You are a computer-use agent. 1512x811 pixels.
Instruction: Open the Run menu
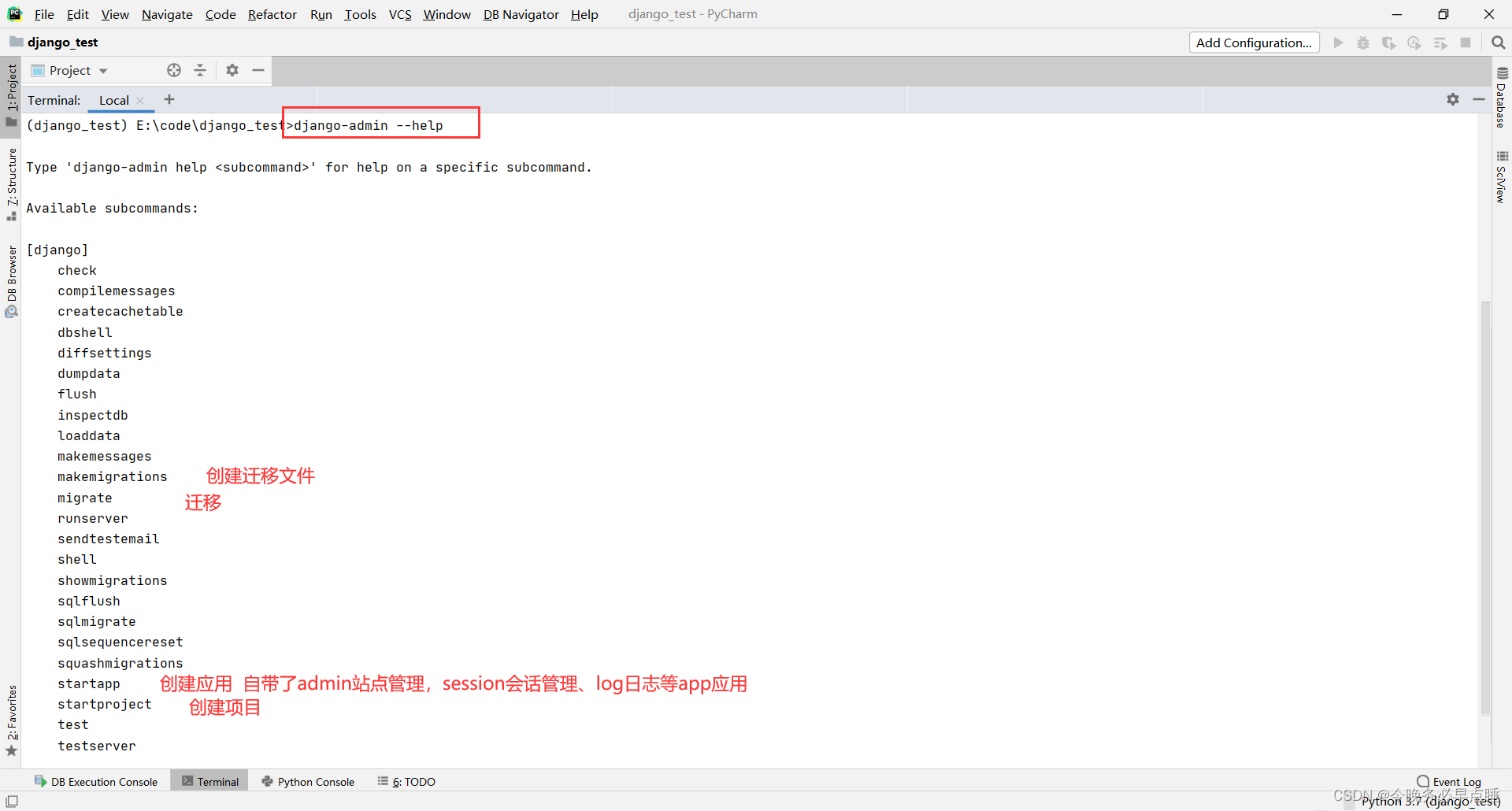(x=321, y=14)
